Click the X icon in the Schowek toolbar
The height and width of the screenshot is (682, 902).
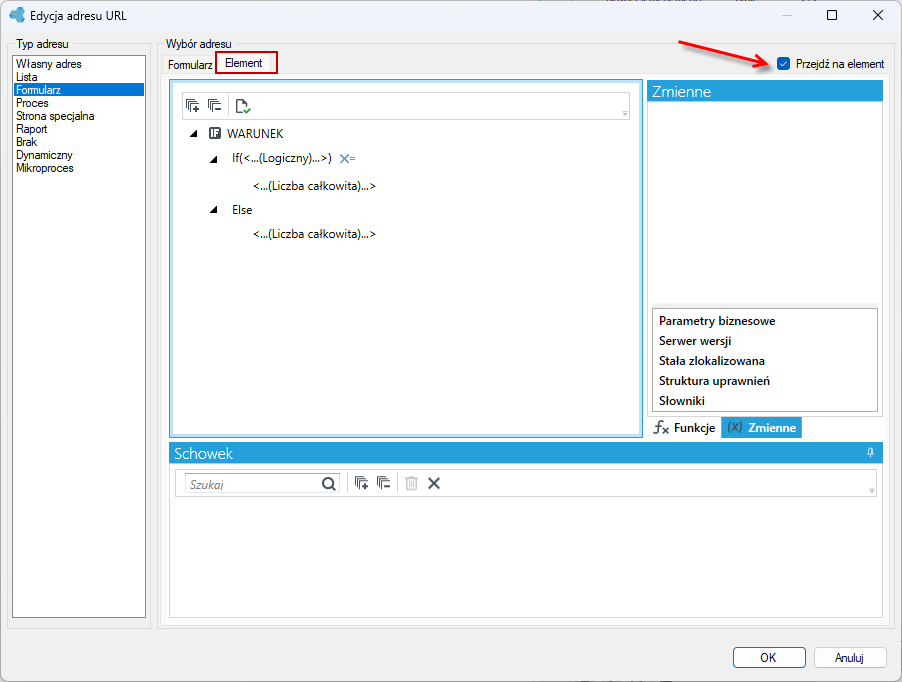tap(434, 483)
